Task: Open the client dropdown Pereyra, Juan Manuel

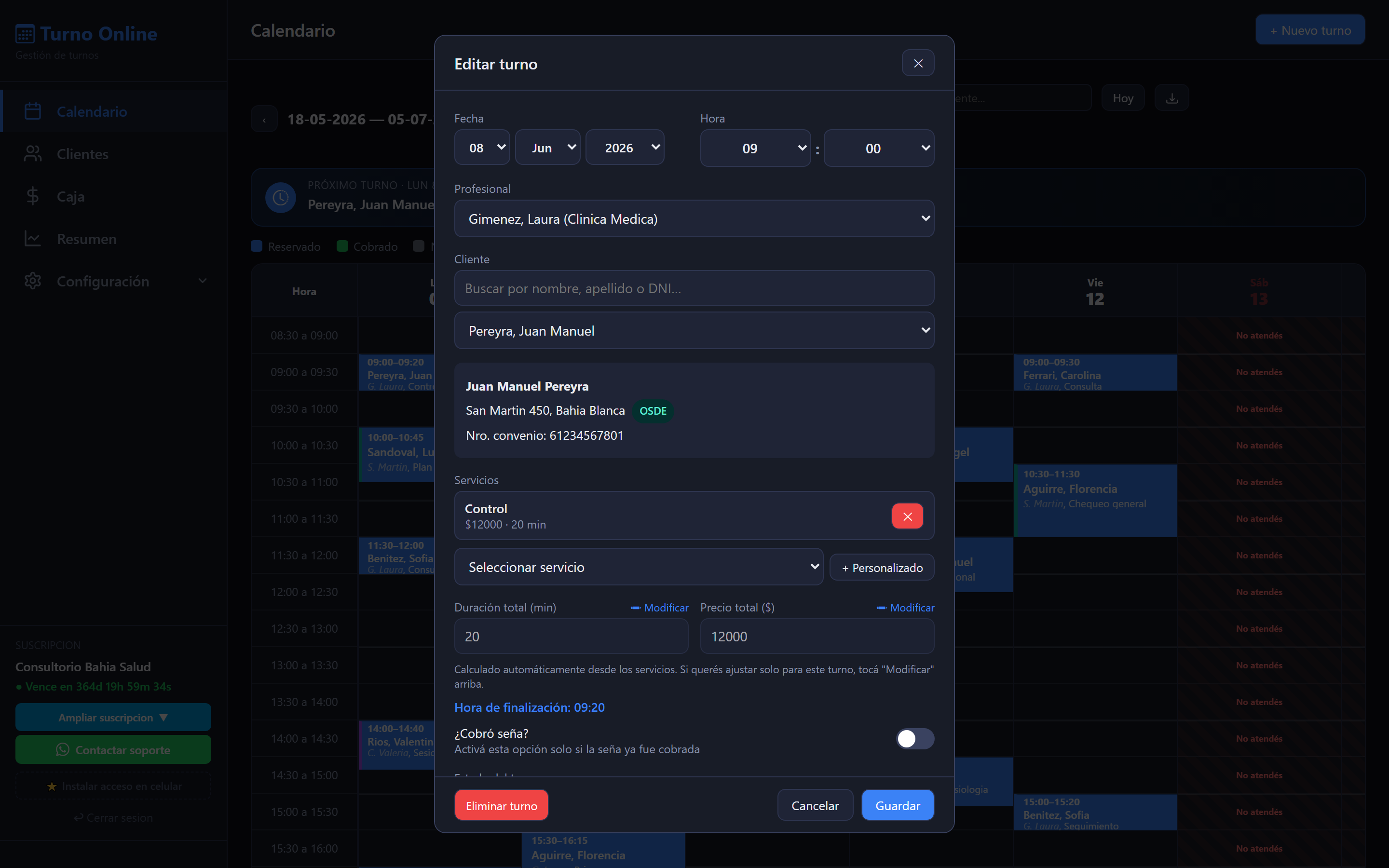Action: tap(694, 331)
